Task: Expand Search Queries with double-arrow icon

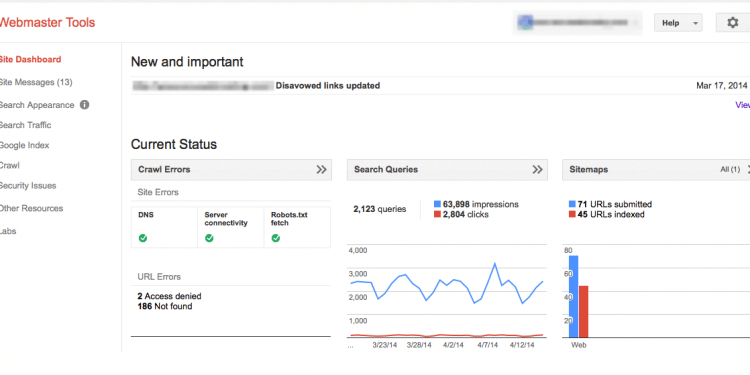Action: [538, 169]
